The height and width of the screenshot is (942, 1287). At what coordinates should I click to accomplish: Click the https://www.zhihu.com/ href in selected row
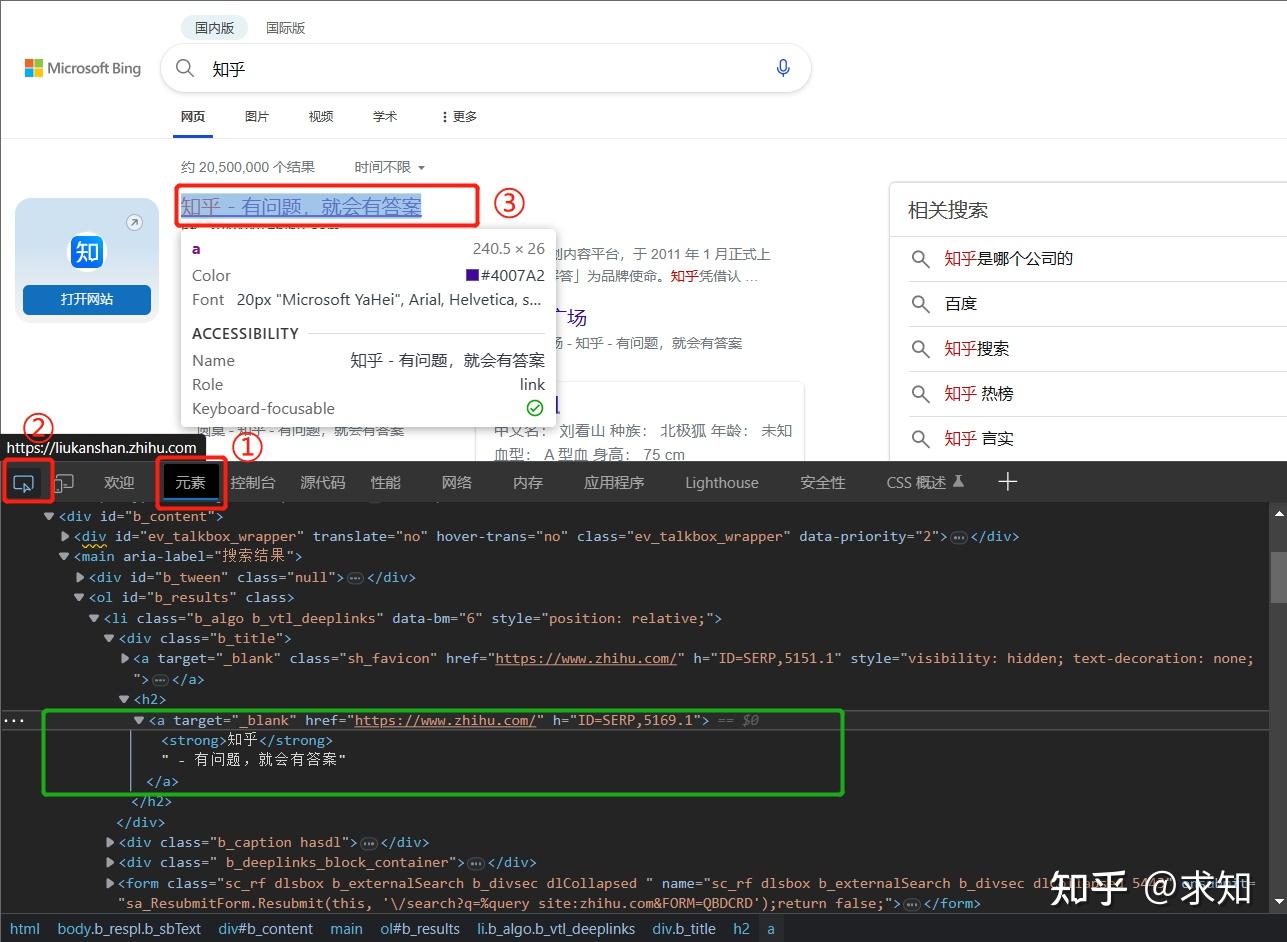tap(448, 720)
